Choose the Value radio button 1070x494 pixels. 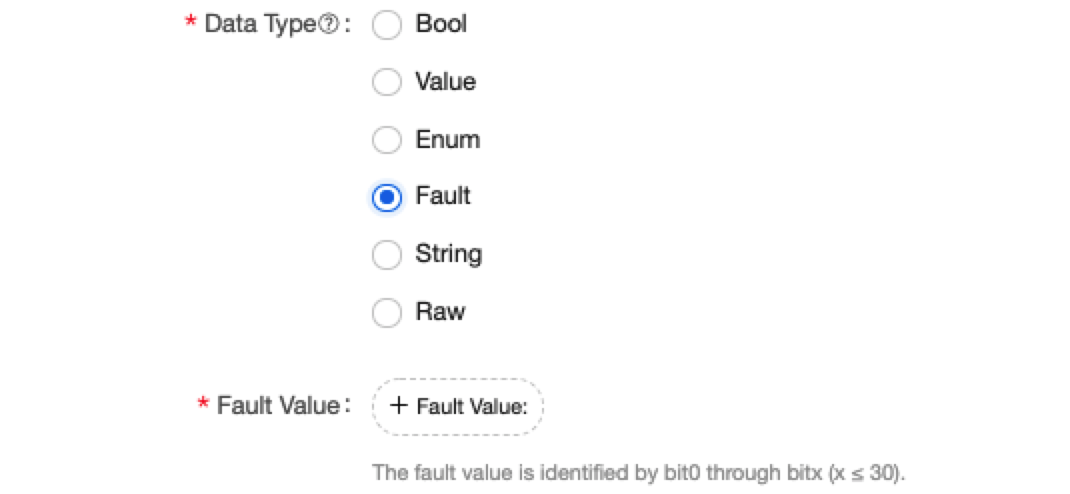386,82
